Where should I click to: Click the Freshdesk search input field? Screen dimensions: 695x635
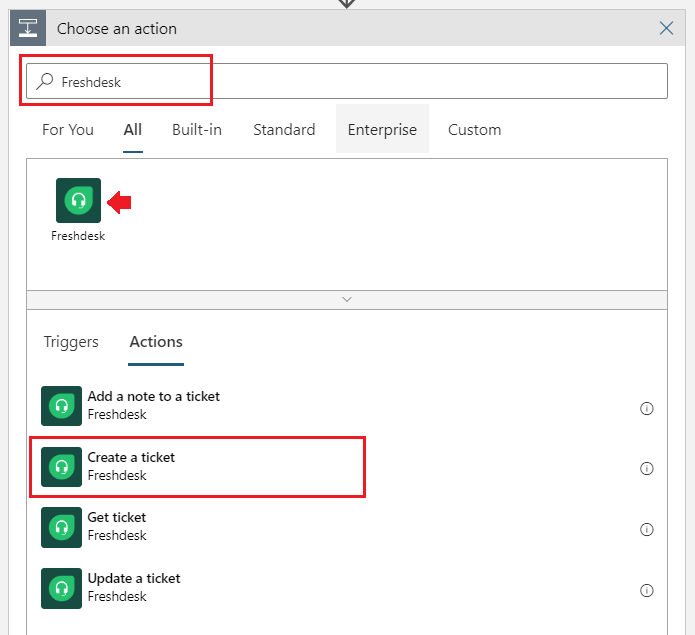(x=347, y=81)
